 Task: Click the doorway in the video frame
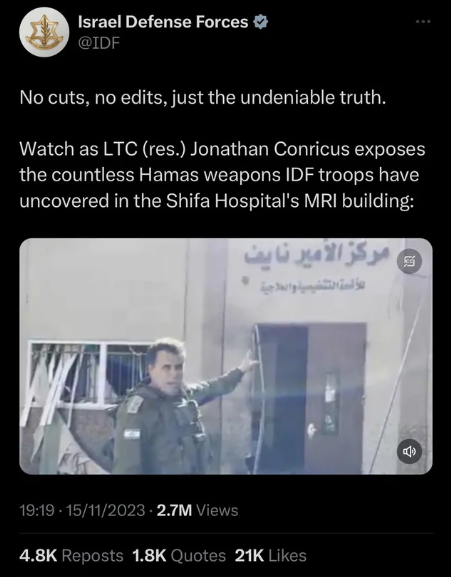[x=309, y=397]
